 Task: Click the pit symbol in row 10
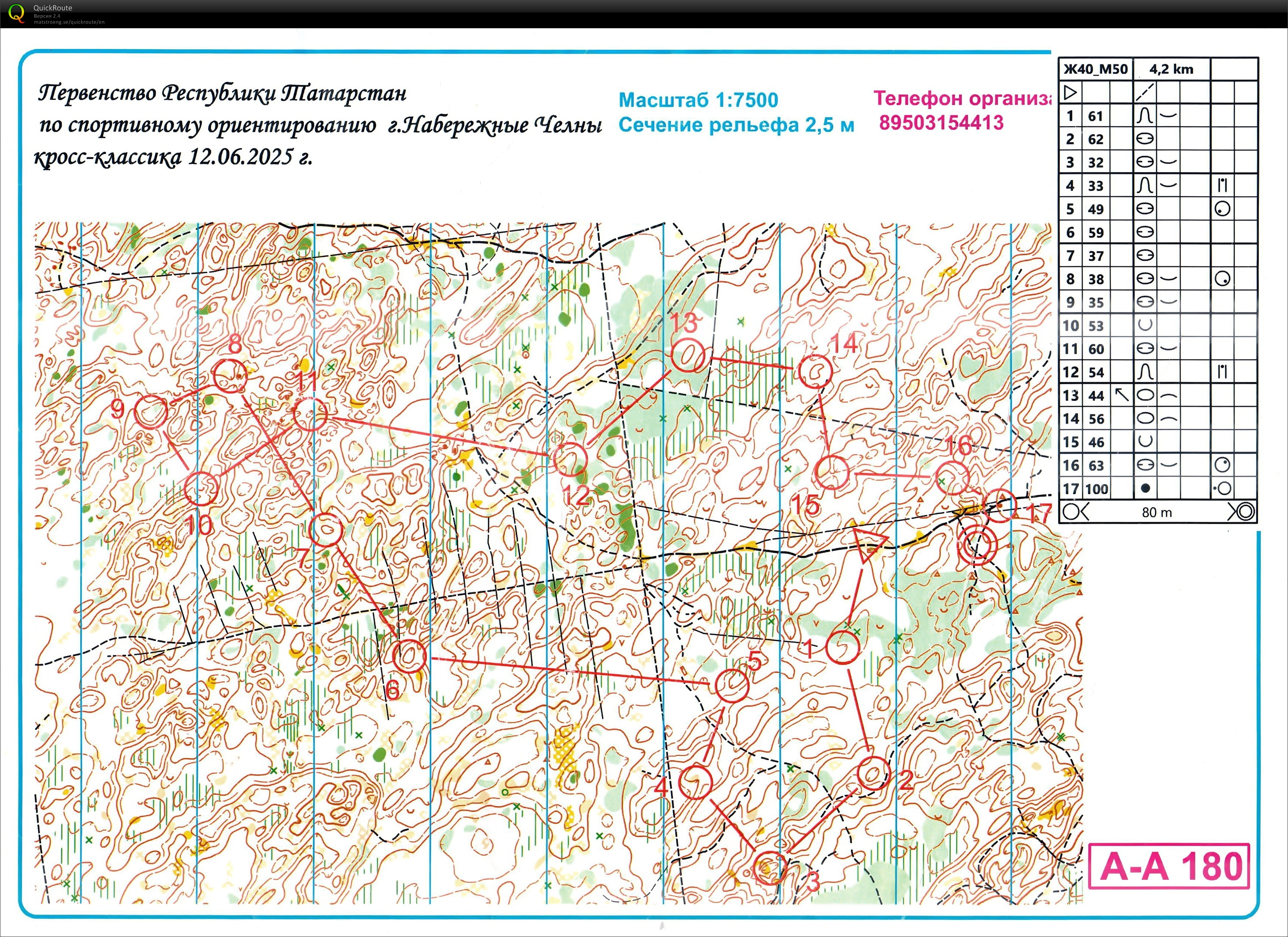coord(1145,326)
